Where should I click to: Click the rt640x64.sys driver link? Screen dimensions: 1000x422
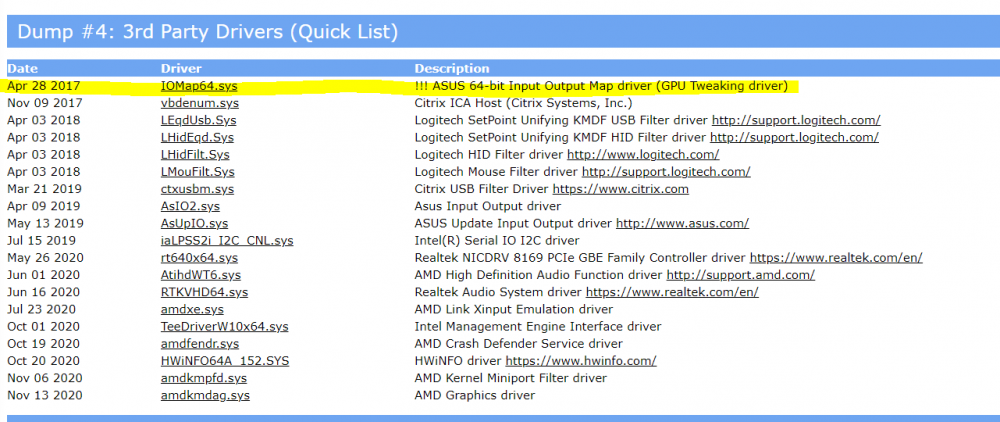[x=200, y=258]
